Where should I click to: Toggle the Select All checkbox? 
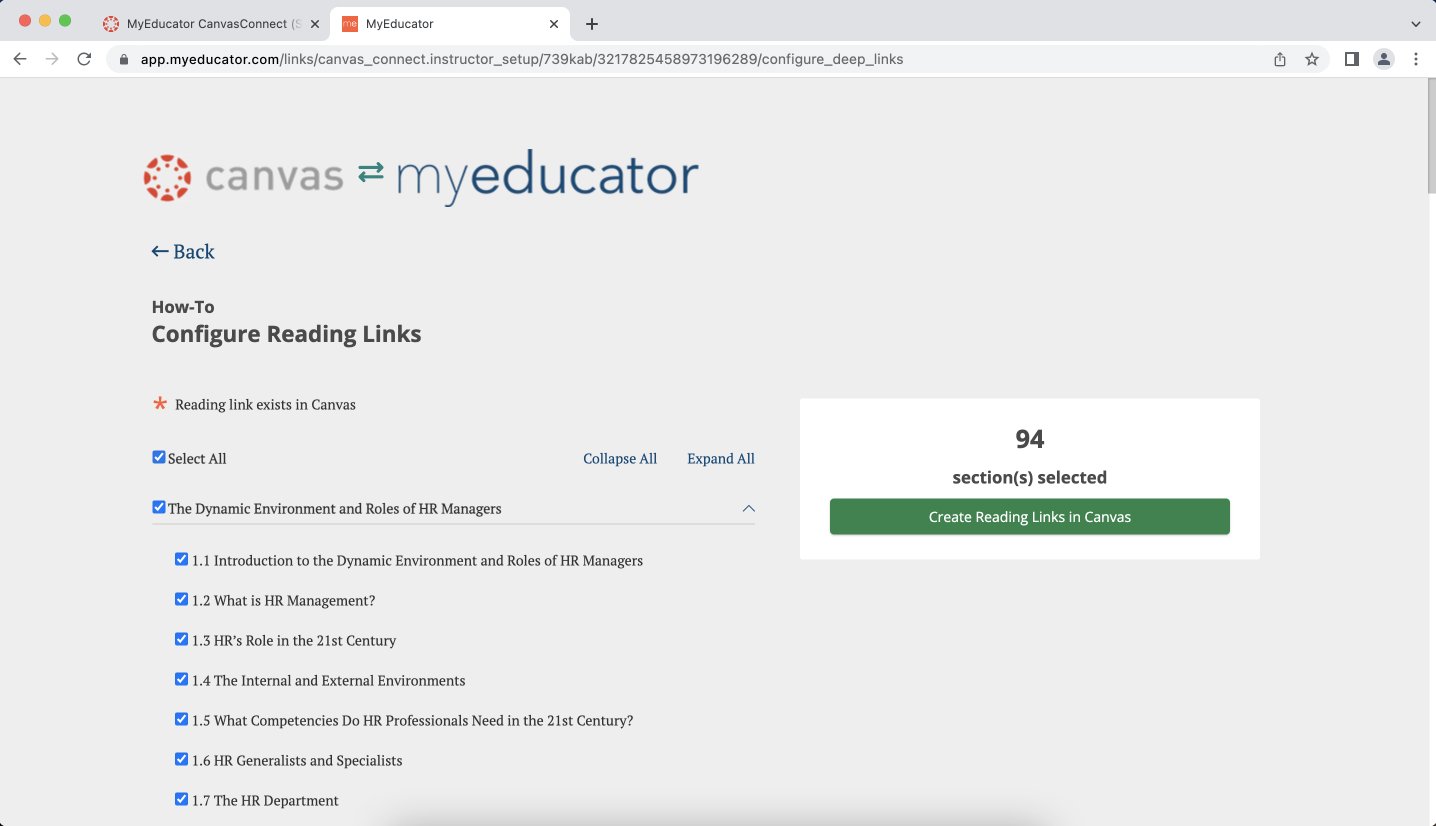[x=158, y=457]
